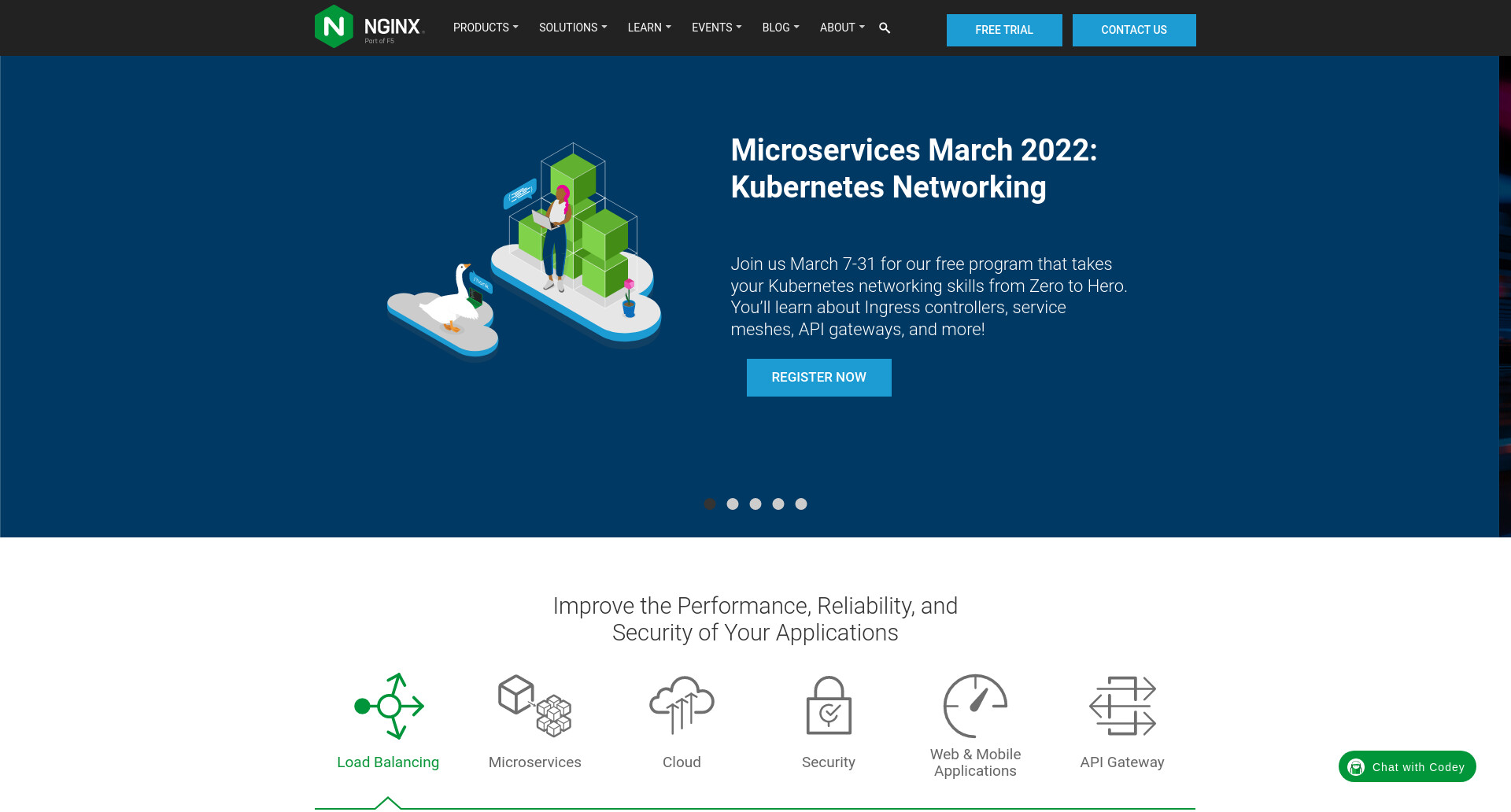The width and height of the screenshot is (1511, 812).
Task: Select the Load Balancing arrows icon
Action: tap(389, 706)
